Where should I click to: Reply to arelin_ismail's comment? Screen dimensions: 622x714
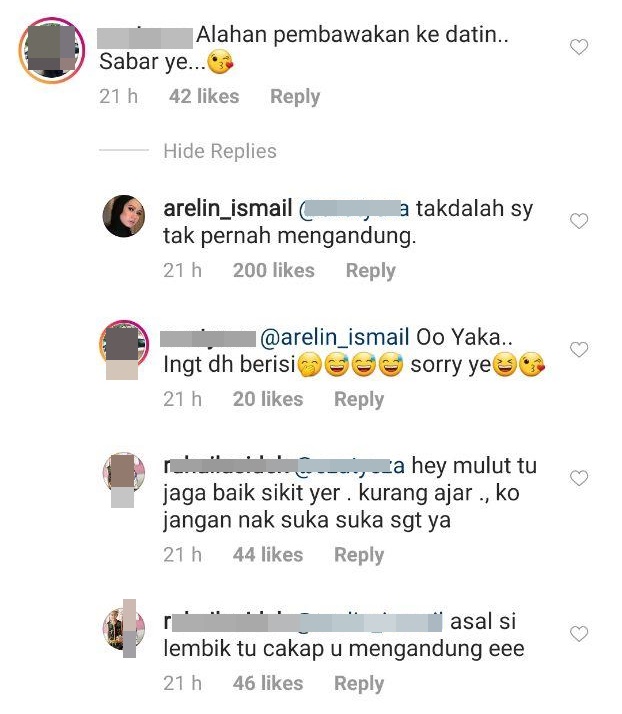point(371,271)
